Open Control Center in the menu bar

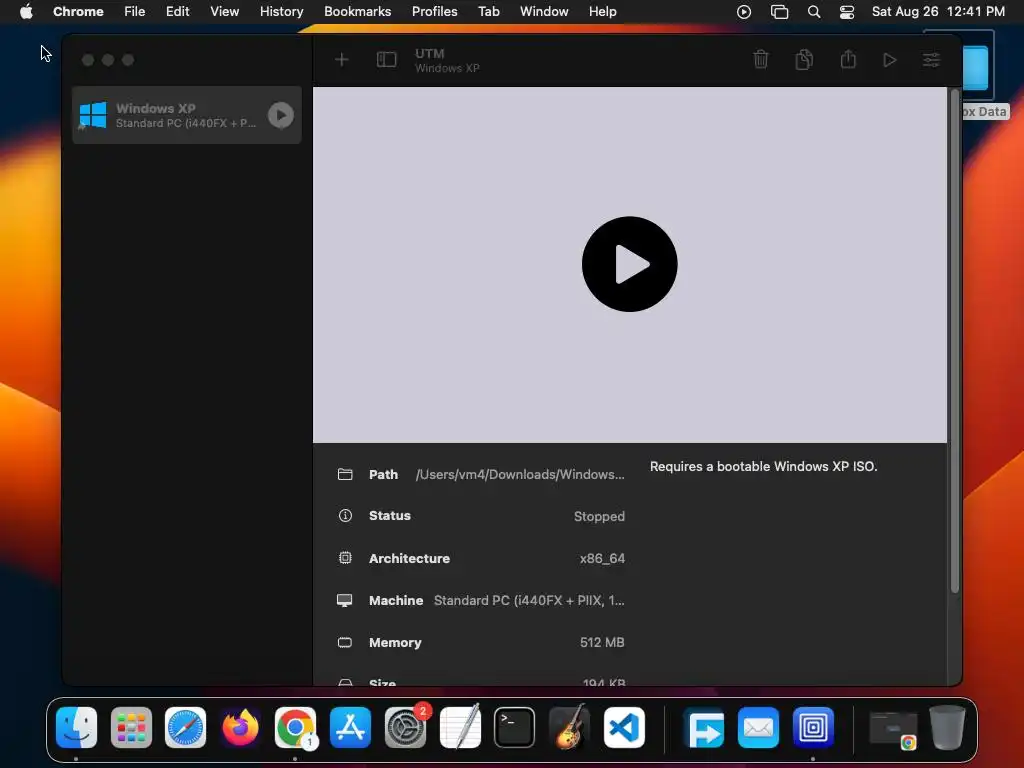[x=847, y=12]
